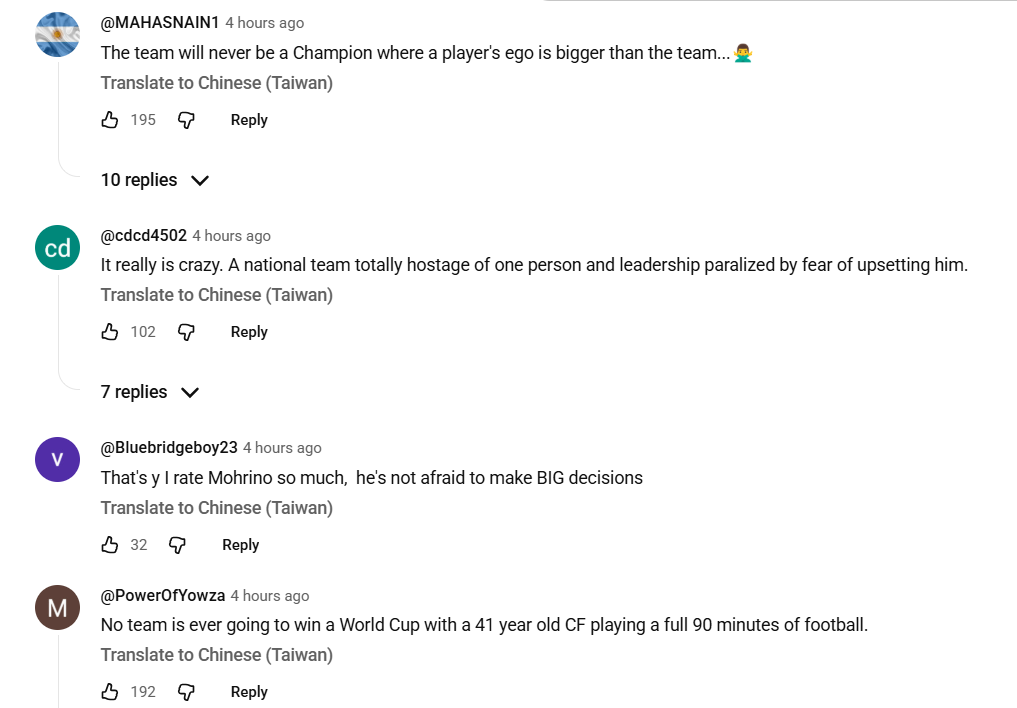Open the @PowerOfYowza channel username link
This screenshot has width=1017, height=708.
(x=163, y=595)
